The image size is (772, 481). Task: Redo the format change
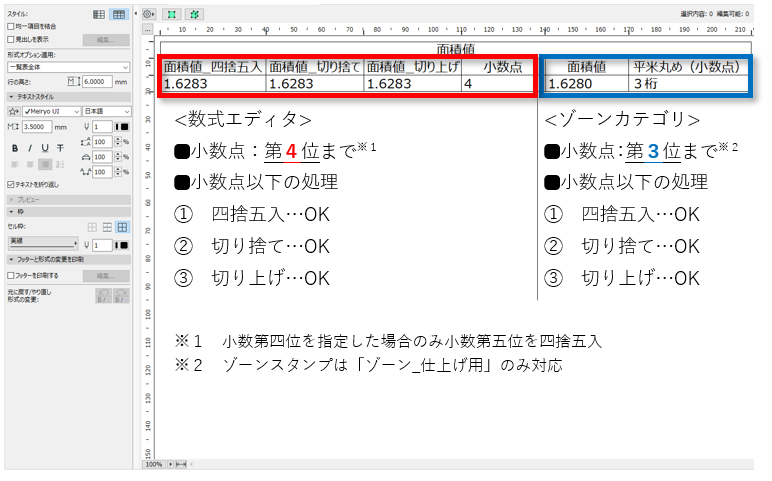(121, 296)
